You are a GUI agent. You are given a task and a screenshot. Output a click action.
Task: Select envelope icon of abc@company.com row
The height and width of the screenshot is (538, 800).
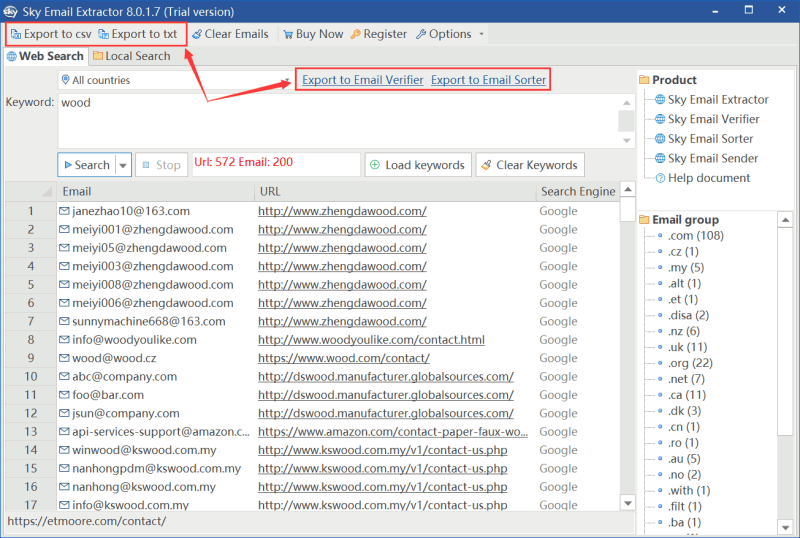pos(64,377)
